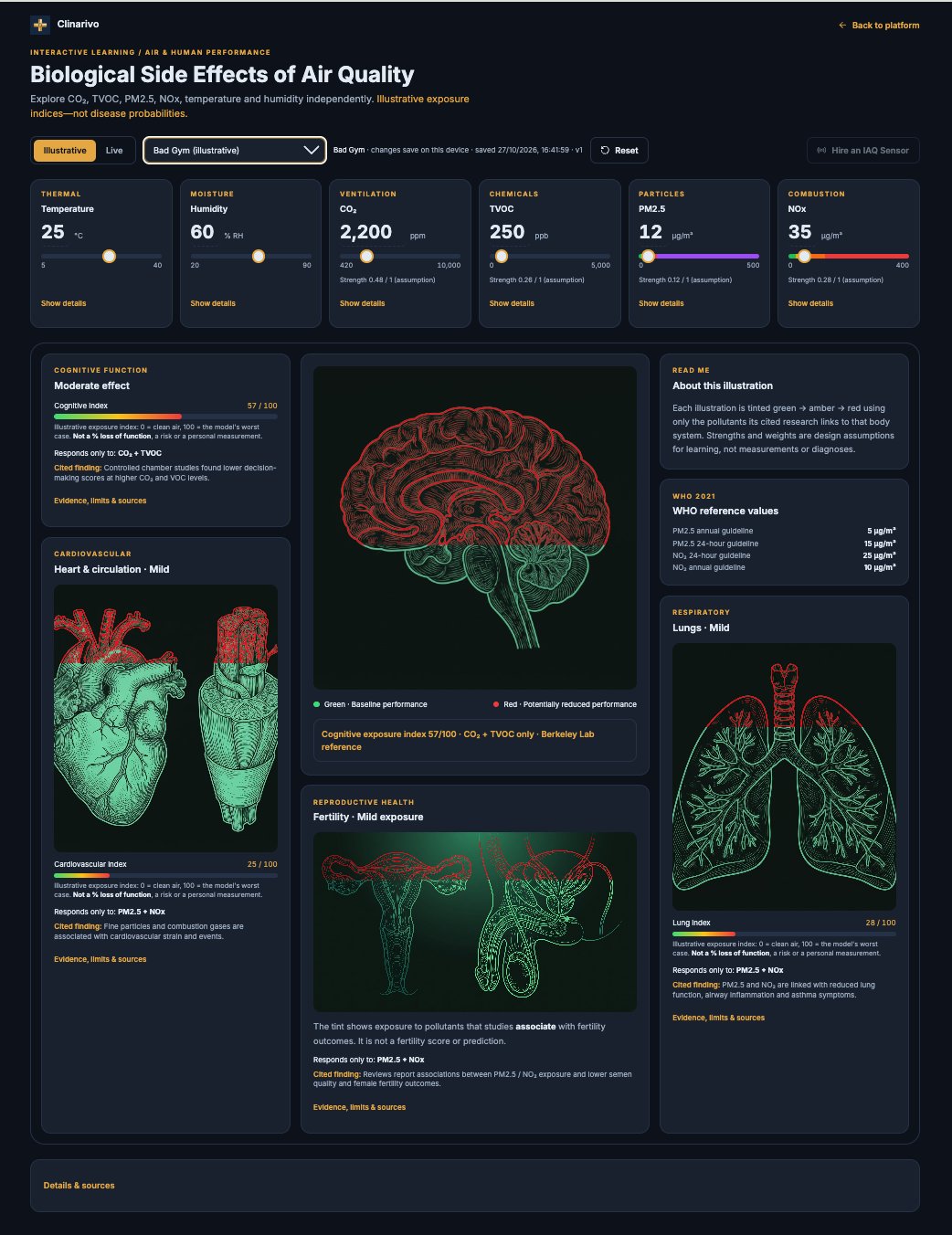Image resolution: width=952 pixels, height=1235 pixels.
Task: Click the Humidity slider handle
Action: coord(259,256)
